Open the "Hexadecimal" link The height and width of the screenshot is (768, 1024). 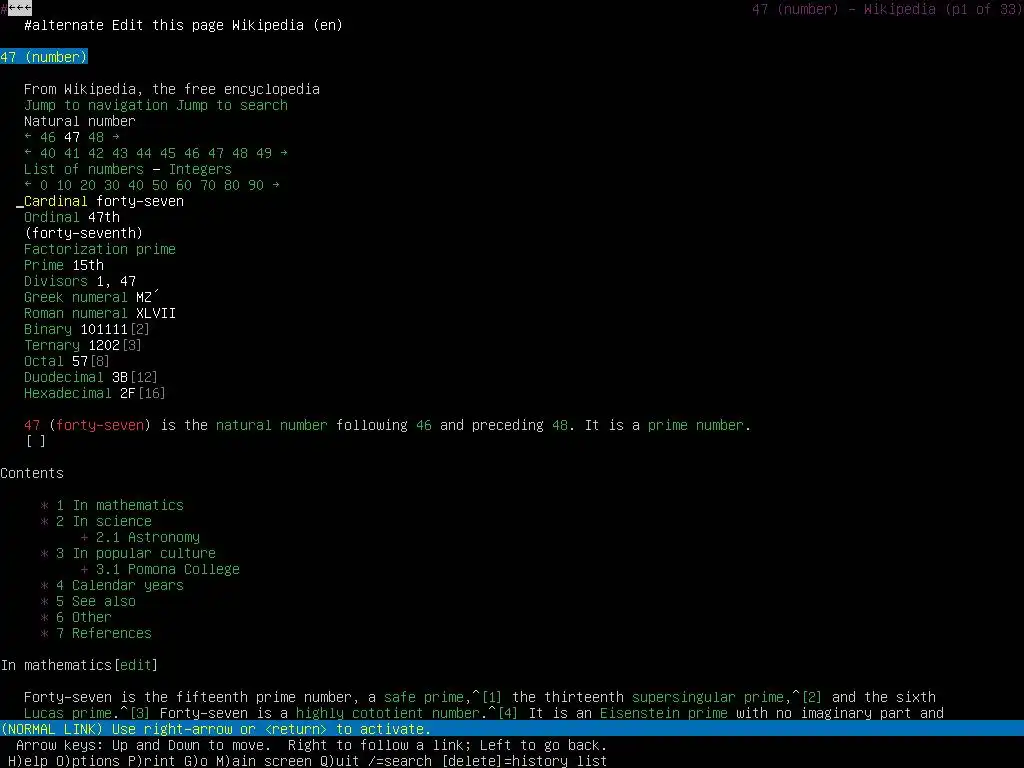pyautogui.click(x=68, y=393)
